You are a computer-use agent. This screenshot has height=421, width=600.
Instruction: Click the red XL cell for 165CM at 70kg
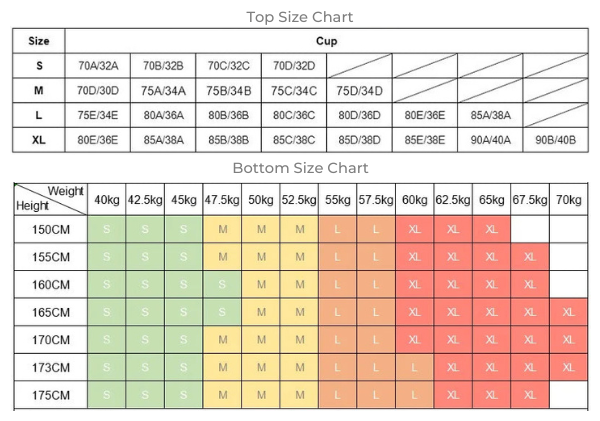click(568, 312)
